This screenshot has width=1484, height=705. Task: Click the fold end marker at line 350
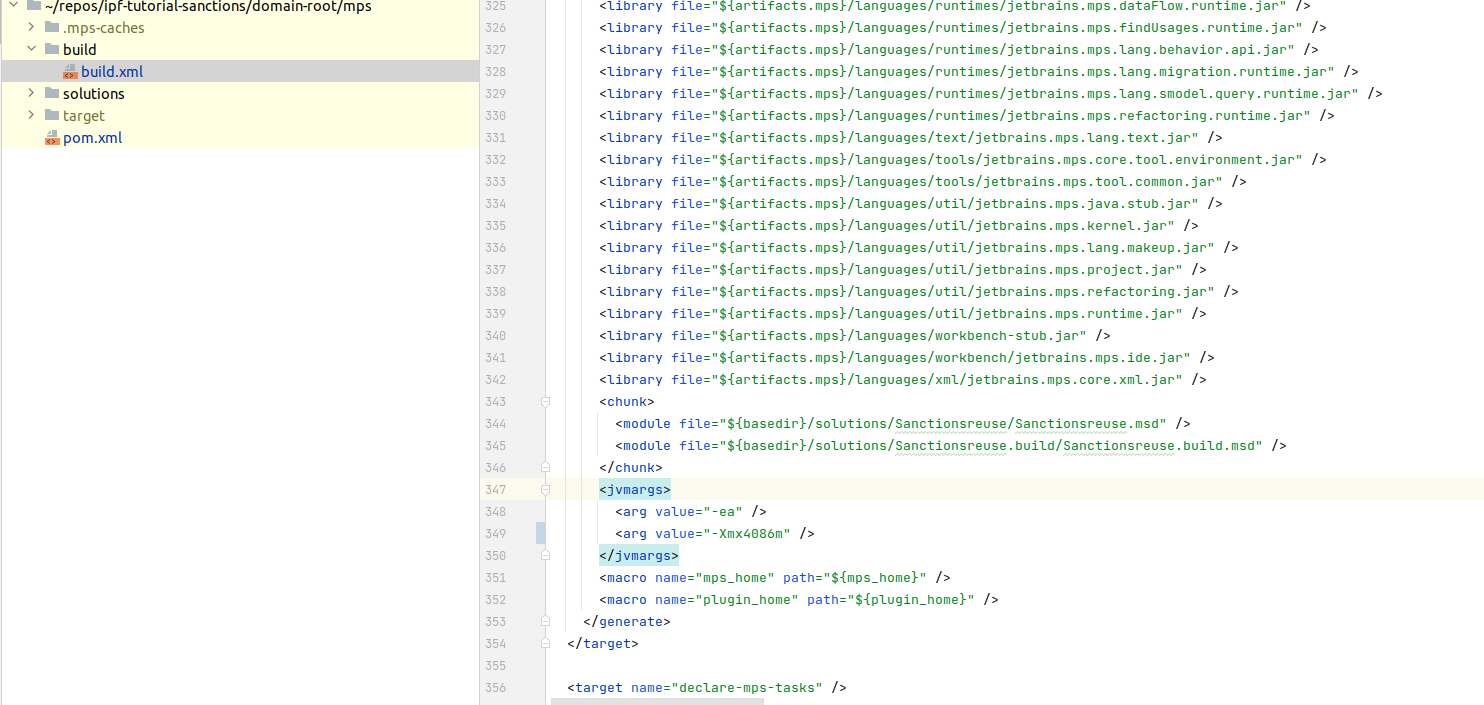[x=546, y=555]
